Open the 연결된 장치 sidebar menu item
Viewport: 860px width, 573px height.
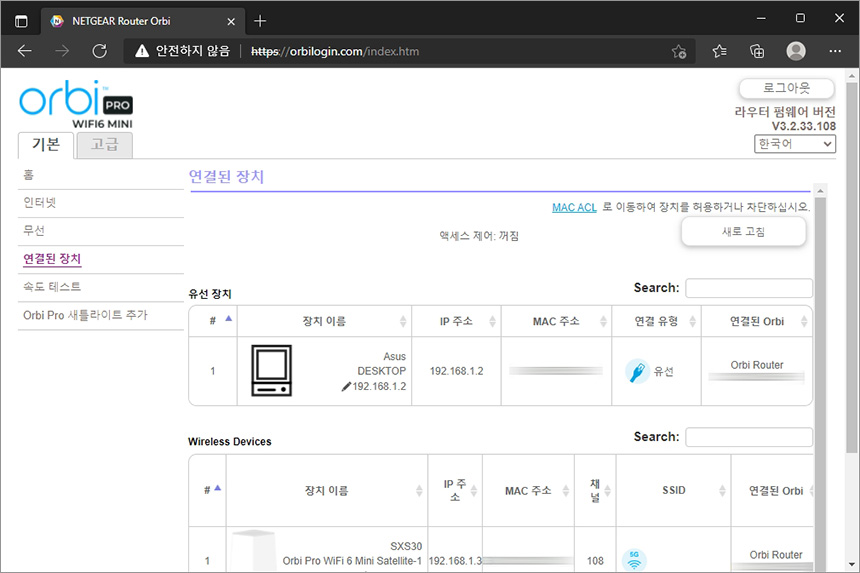[x=52, y=259]
